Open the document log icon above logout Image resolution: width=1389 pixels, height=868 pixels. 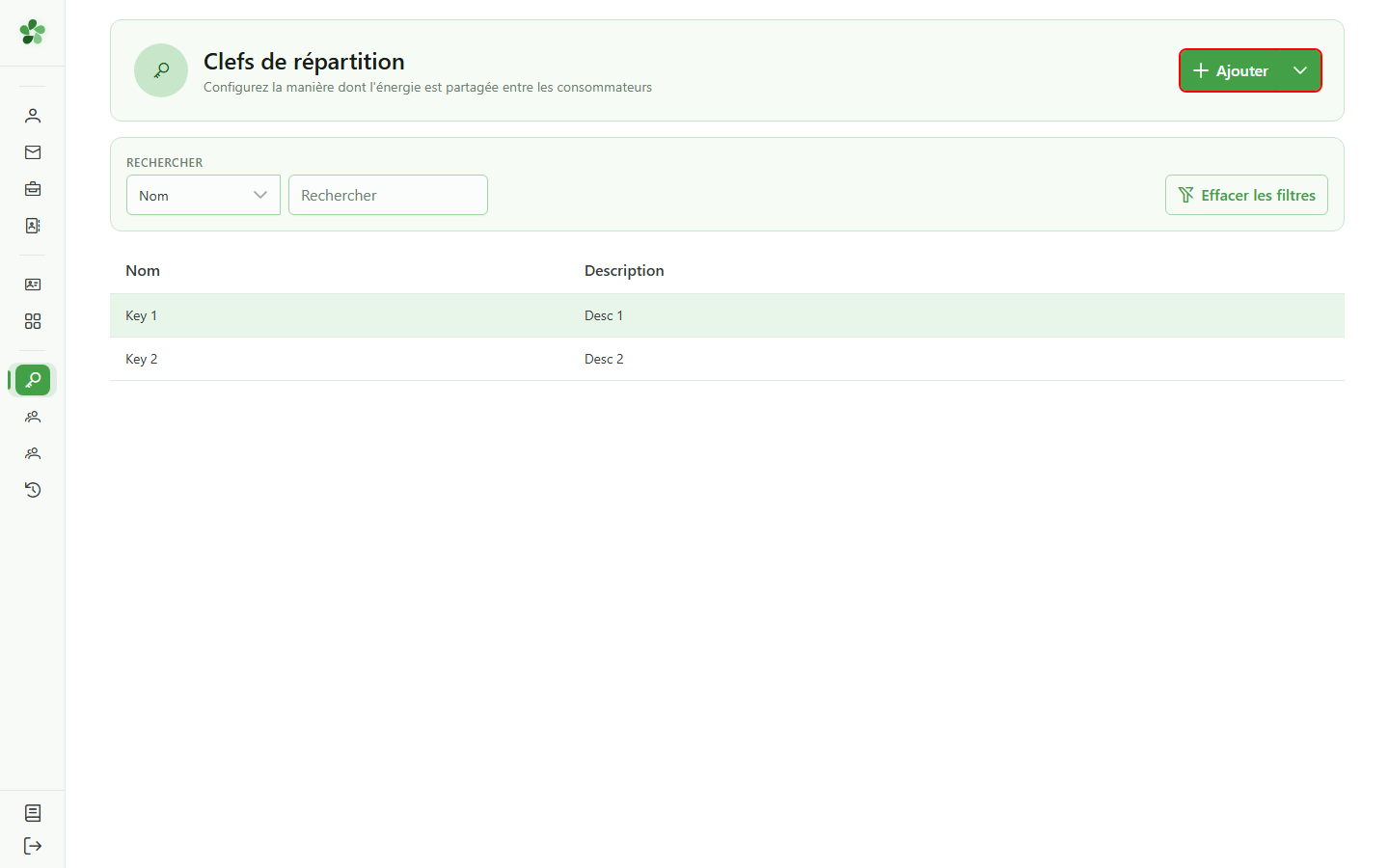(33, 813)
